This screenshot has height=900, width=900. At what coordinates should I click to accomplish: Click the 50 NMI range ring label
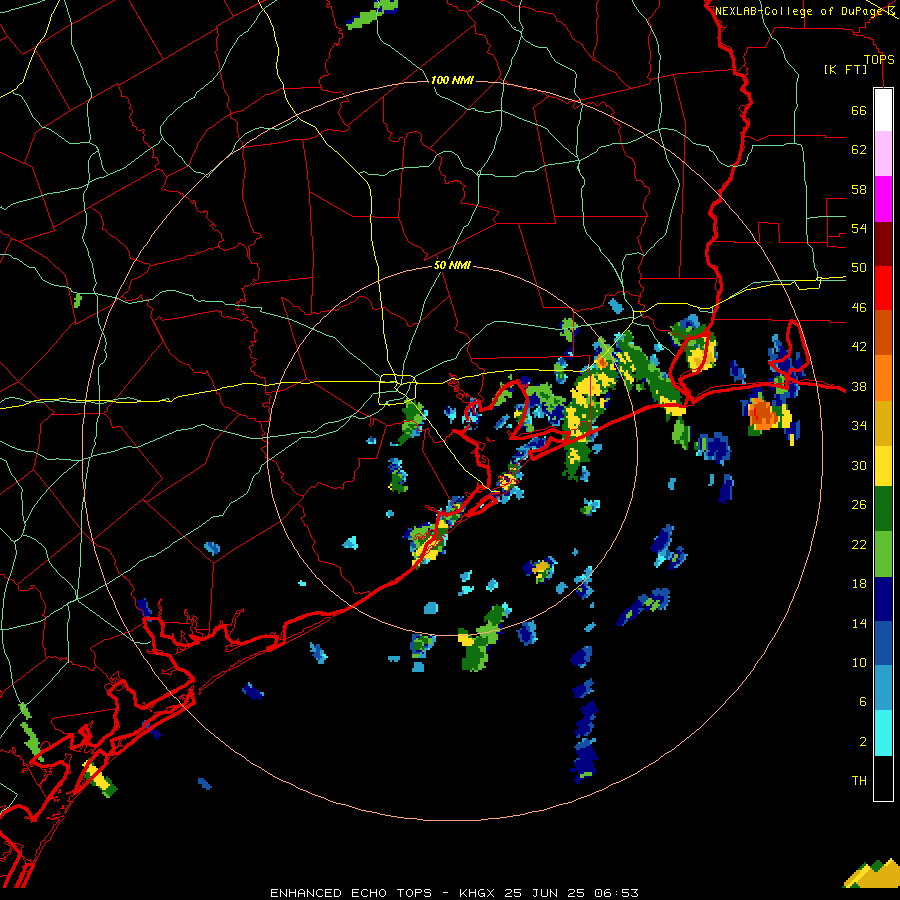pos(452,265)
